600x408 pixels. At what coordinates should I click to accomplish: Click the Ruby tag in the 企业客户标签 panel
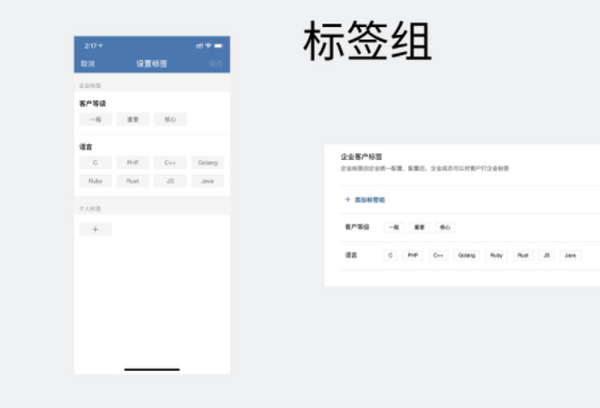[x=496, y=255]
